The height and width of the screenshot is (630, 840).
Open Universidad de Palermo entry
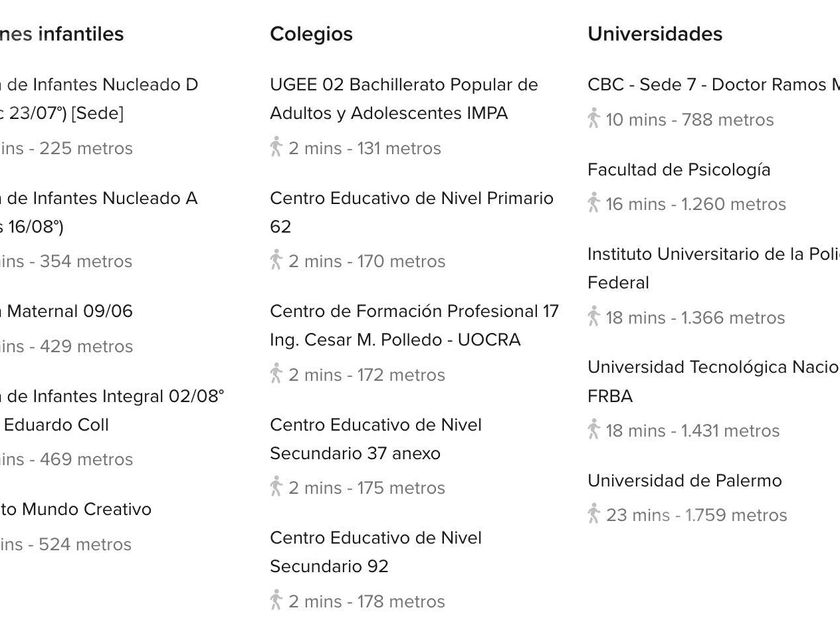pos(684,481)
